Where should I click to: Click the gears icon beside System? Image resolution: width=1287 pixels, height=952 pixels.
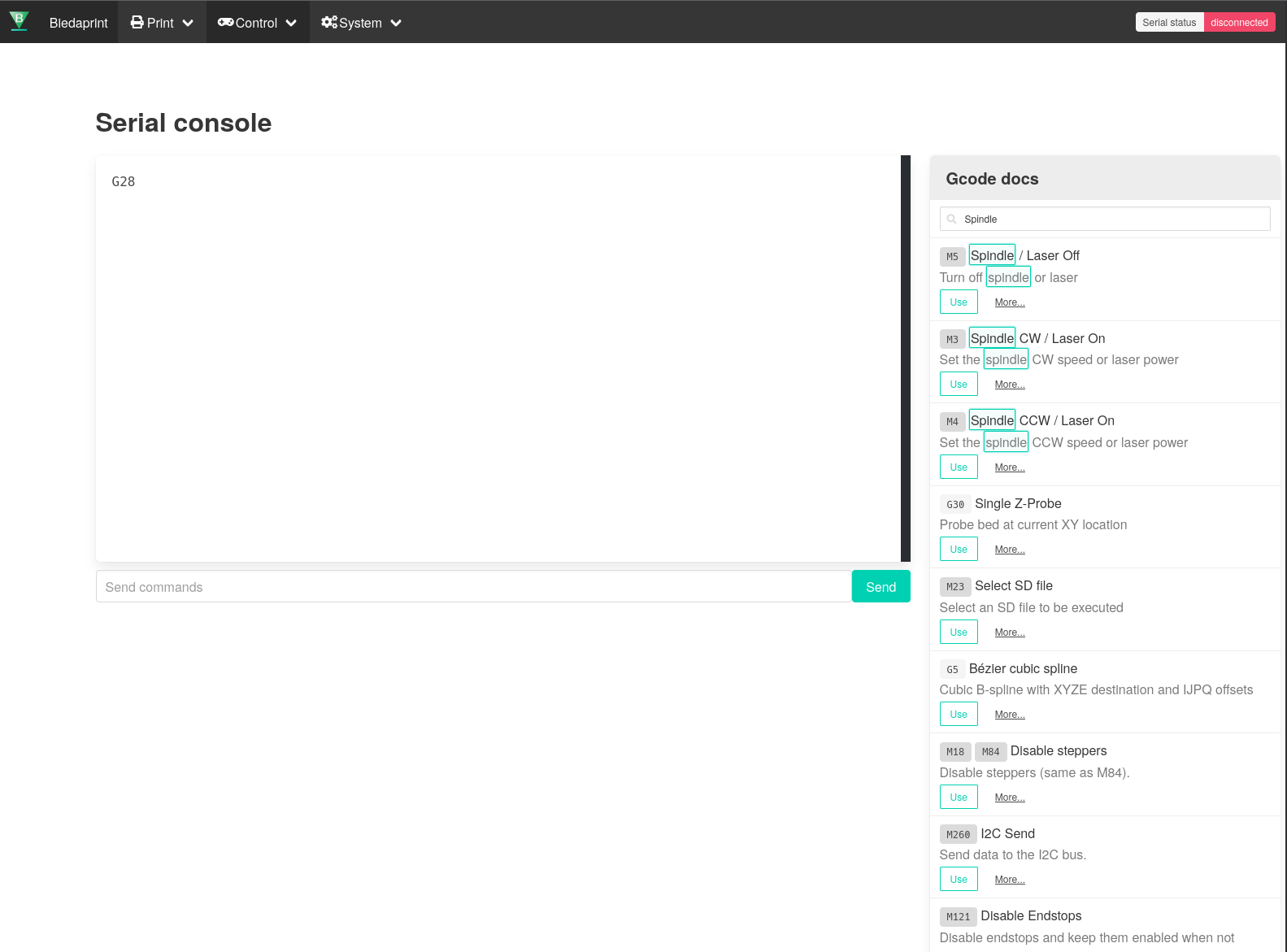coord(329,23)
